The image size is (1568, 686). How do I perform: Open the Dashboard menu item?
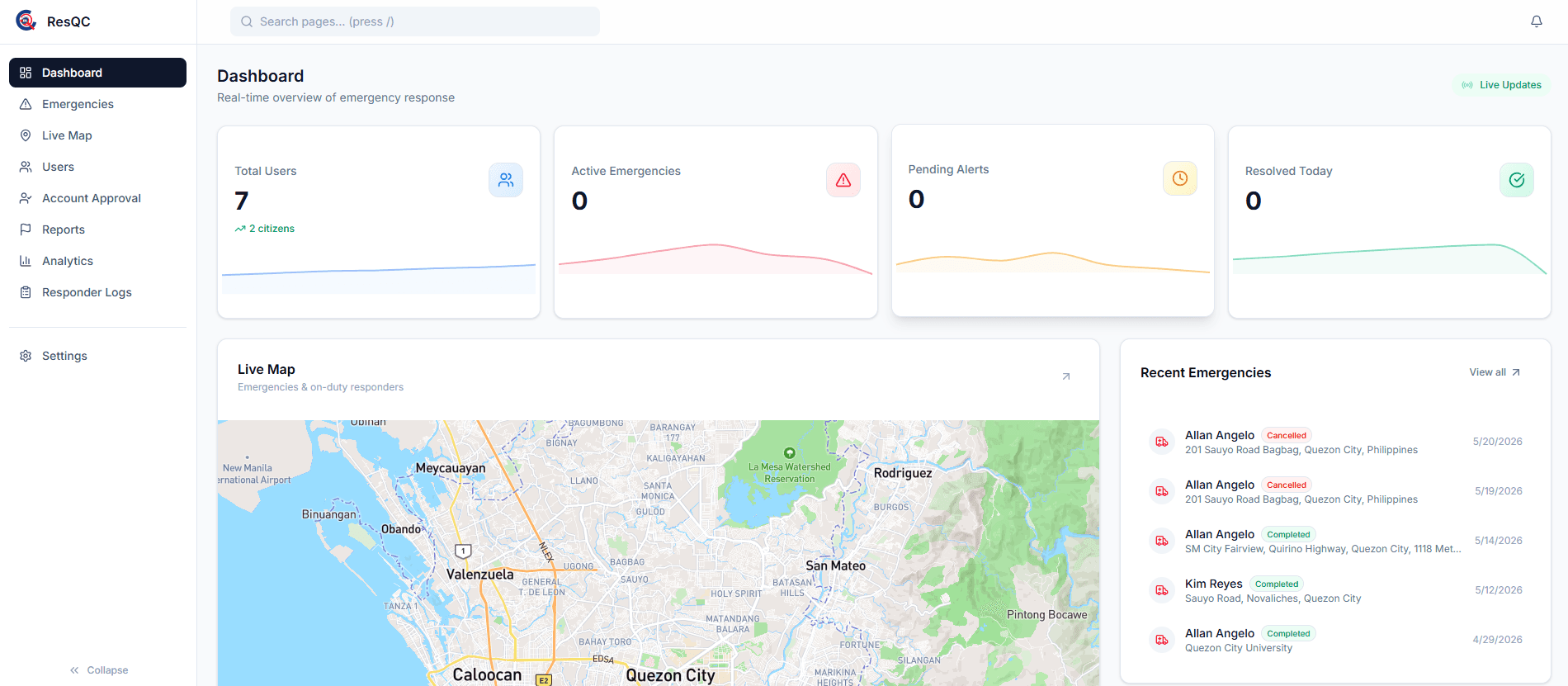pyautogui.click(x=97, y=73)
